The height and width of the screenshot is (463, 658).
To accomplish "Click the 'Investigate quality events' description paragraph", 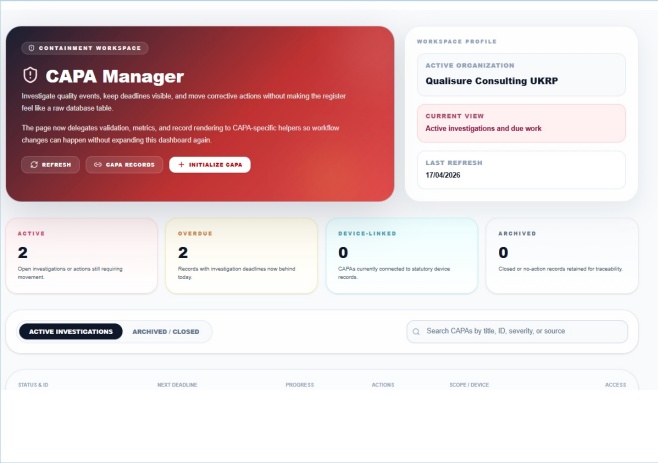I will (184, 102).
